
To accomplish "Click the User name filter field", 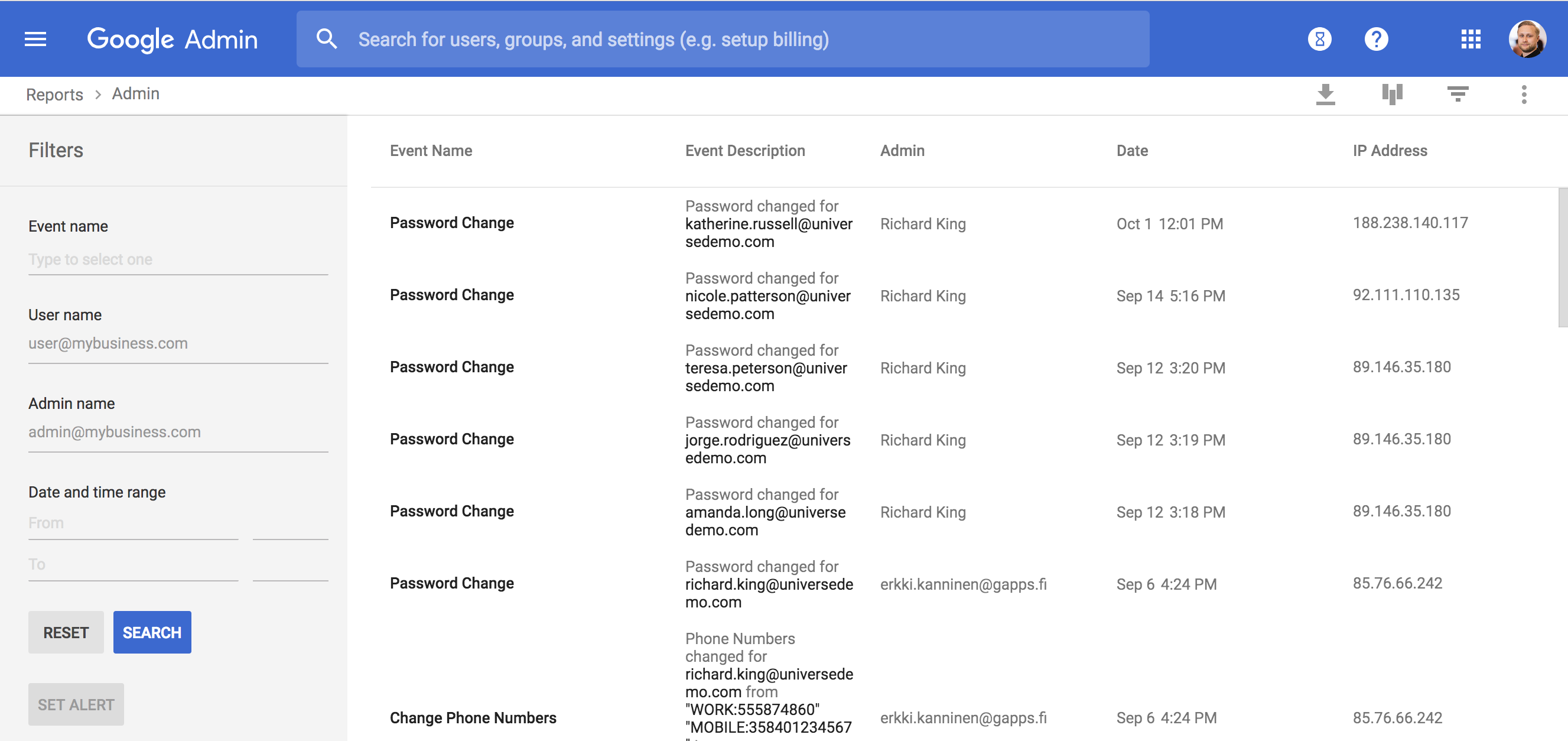I will [178, 343].
